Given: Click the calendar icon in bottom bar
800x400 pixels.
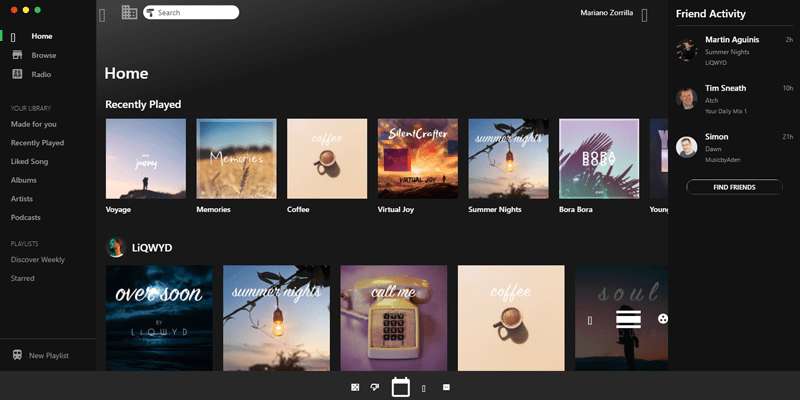Looking at the screenshot, I should click(x=401, y=387).
